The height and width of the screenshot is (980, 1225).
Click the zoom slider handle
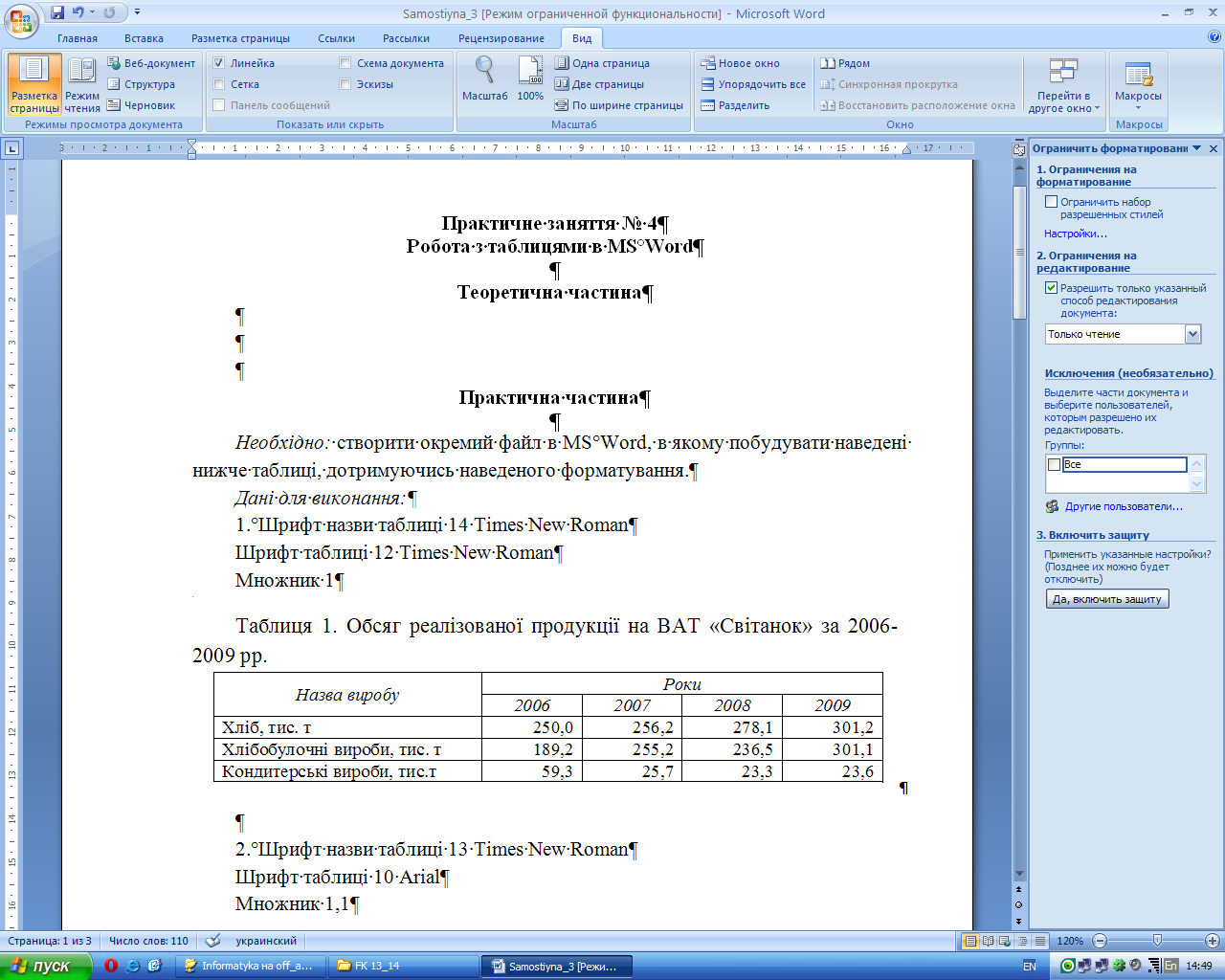(1157, 941)
